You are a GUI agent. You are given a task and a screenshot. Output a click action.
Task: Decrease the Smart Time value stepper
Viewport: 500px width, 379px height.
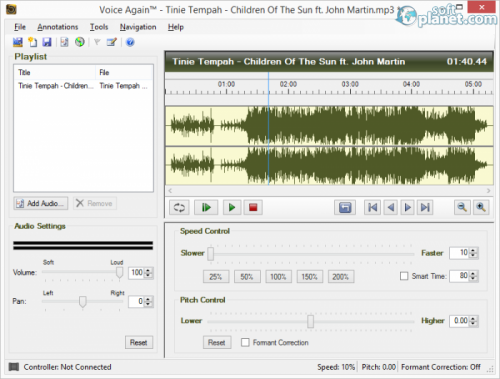click(x=473, y=279)
